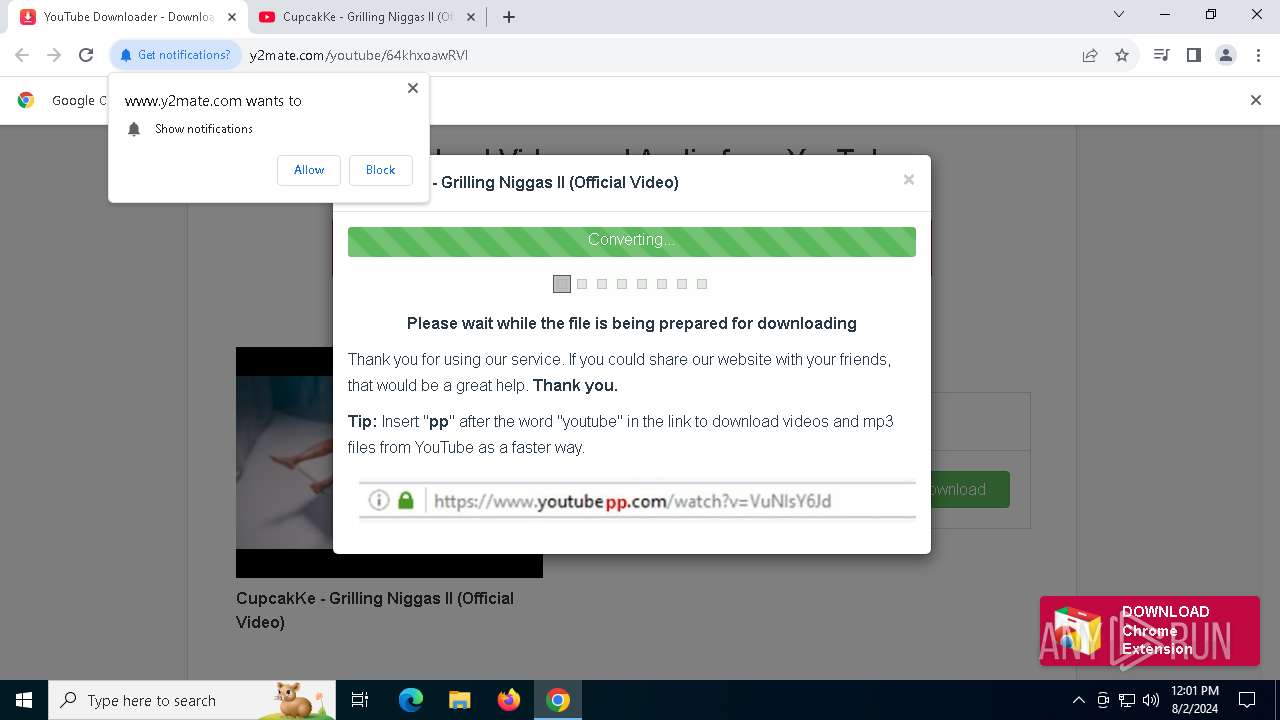The image size is (1280, 720).
Task: Go forward to next page
Action: tap(54, 55)
